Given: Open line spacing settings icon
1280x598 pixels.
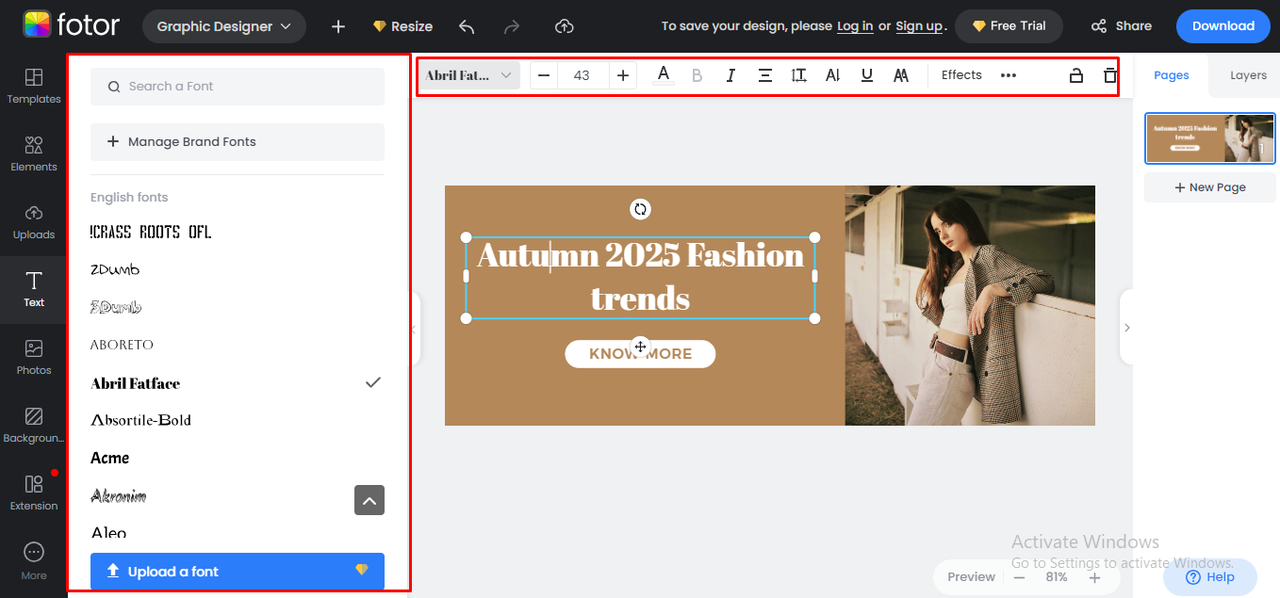Looking at the screenshot, I should 799,75.
